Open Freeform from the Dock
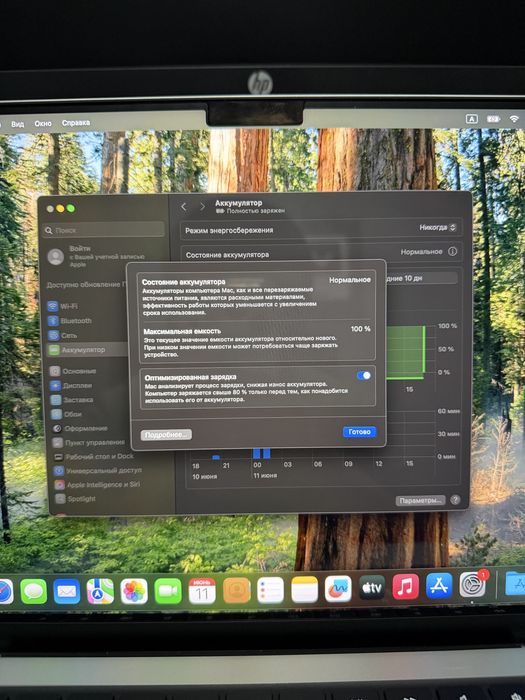The image size is (525, 700). [x=338, y=589]
